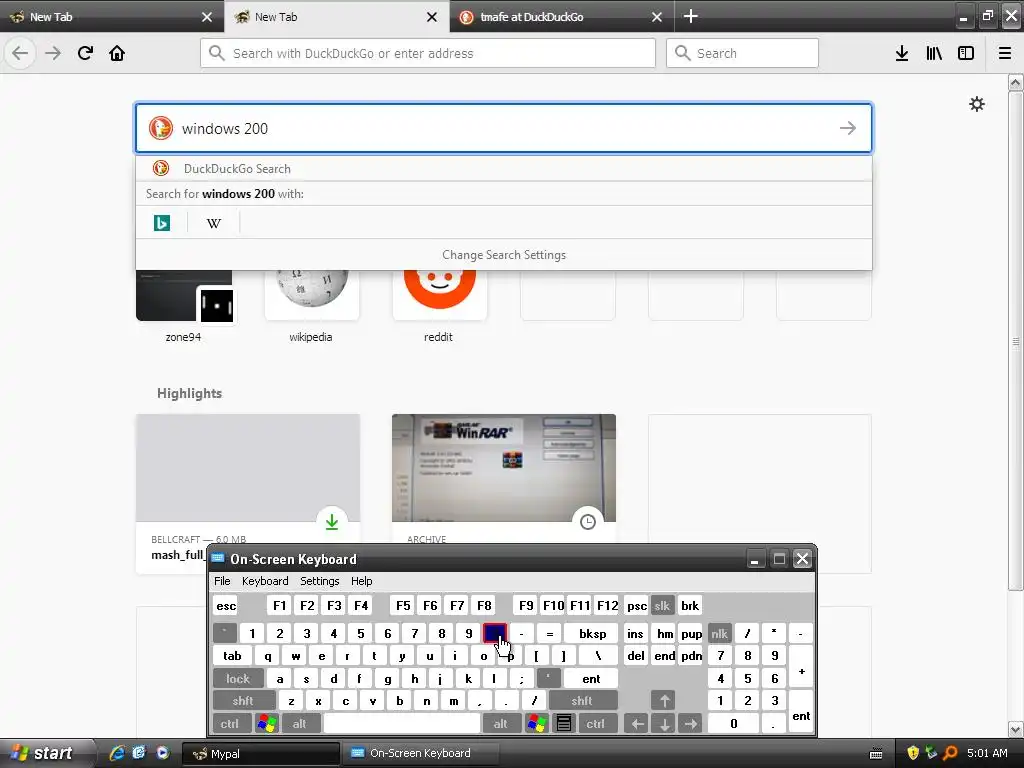Click Change Search Settings
Screen dimensions: 1024x768
pos(504,255)
